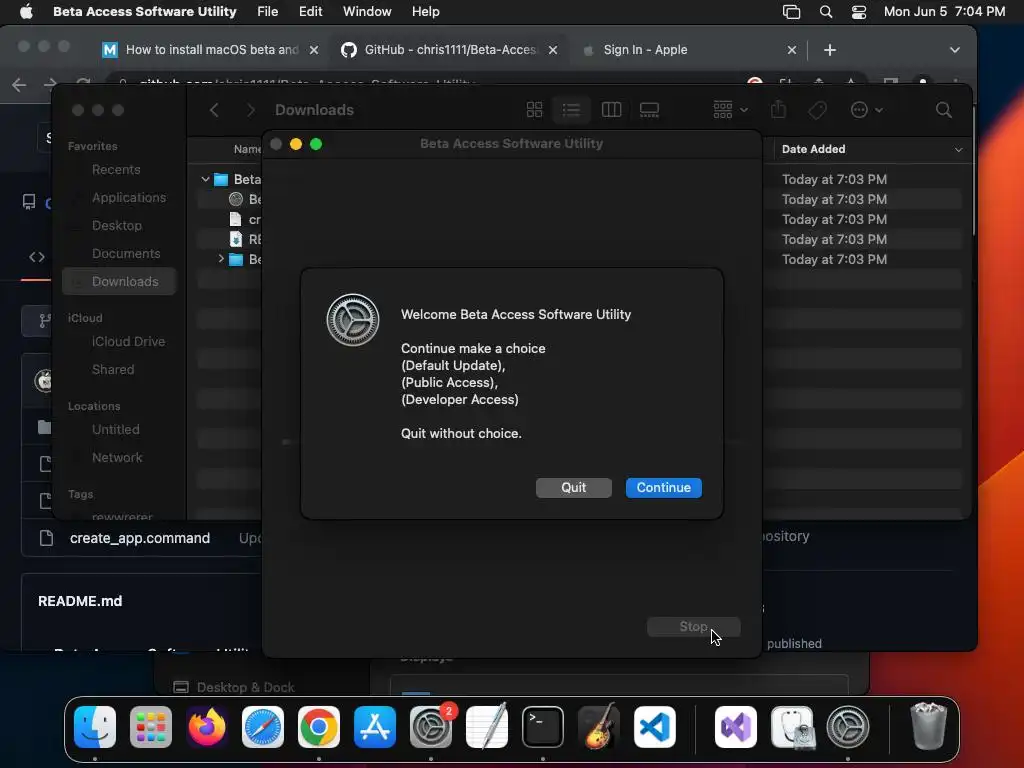Image resolution: width=1024 pixels, height=768 pixels.
Task: Select Shared in Finder sidebar
Action: [112, 370]
